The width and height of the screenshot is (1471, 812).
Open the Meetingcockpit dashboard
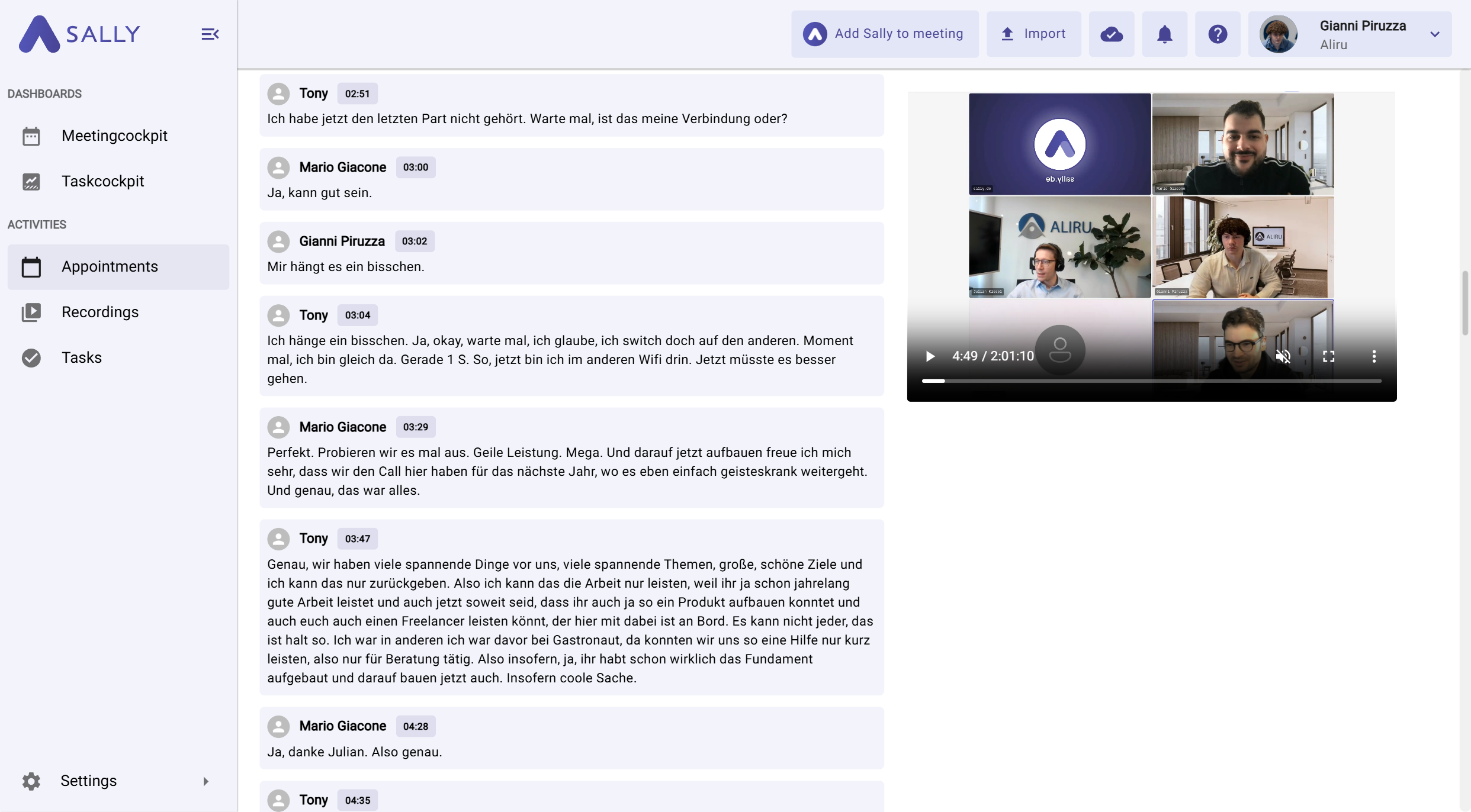click(x=115, y=135)
